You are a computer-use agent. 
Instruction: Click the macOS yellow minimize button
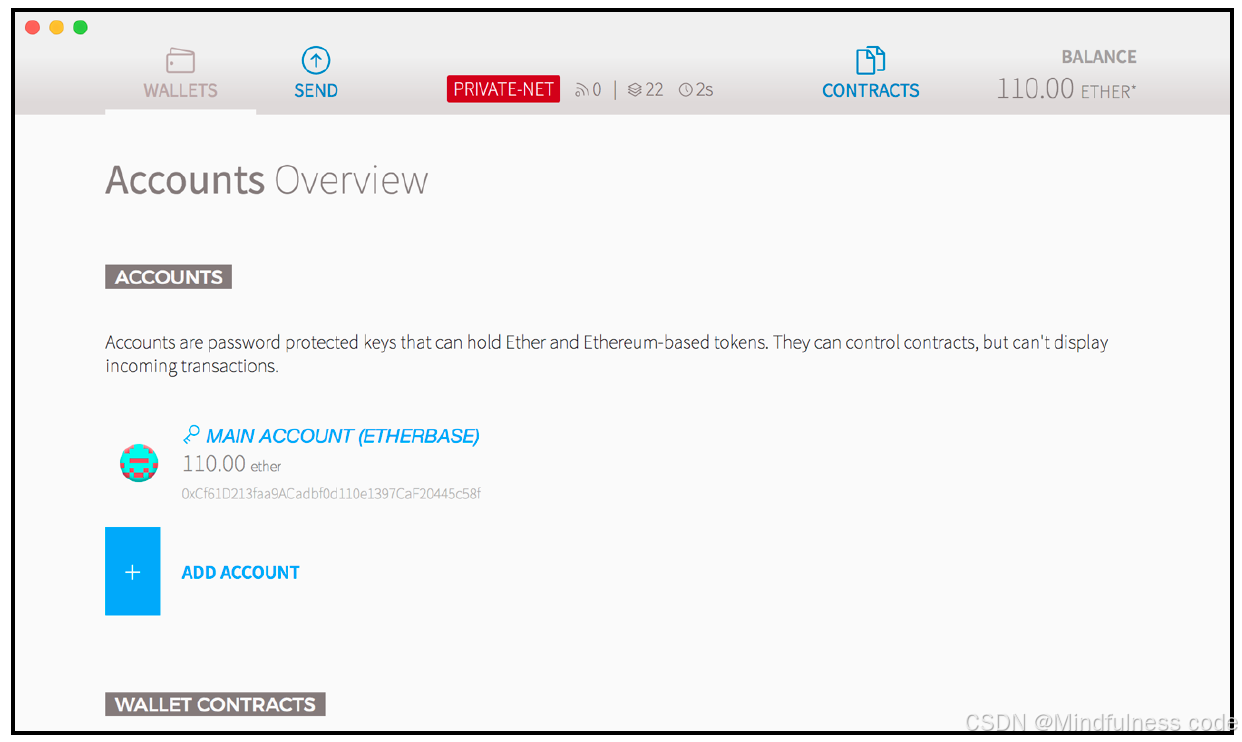pyautogui.click(x=56, y=27)
